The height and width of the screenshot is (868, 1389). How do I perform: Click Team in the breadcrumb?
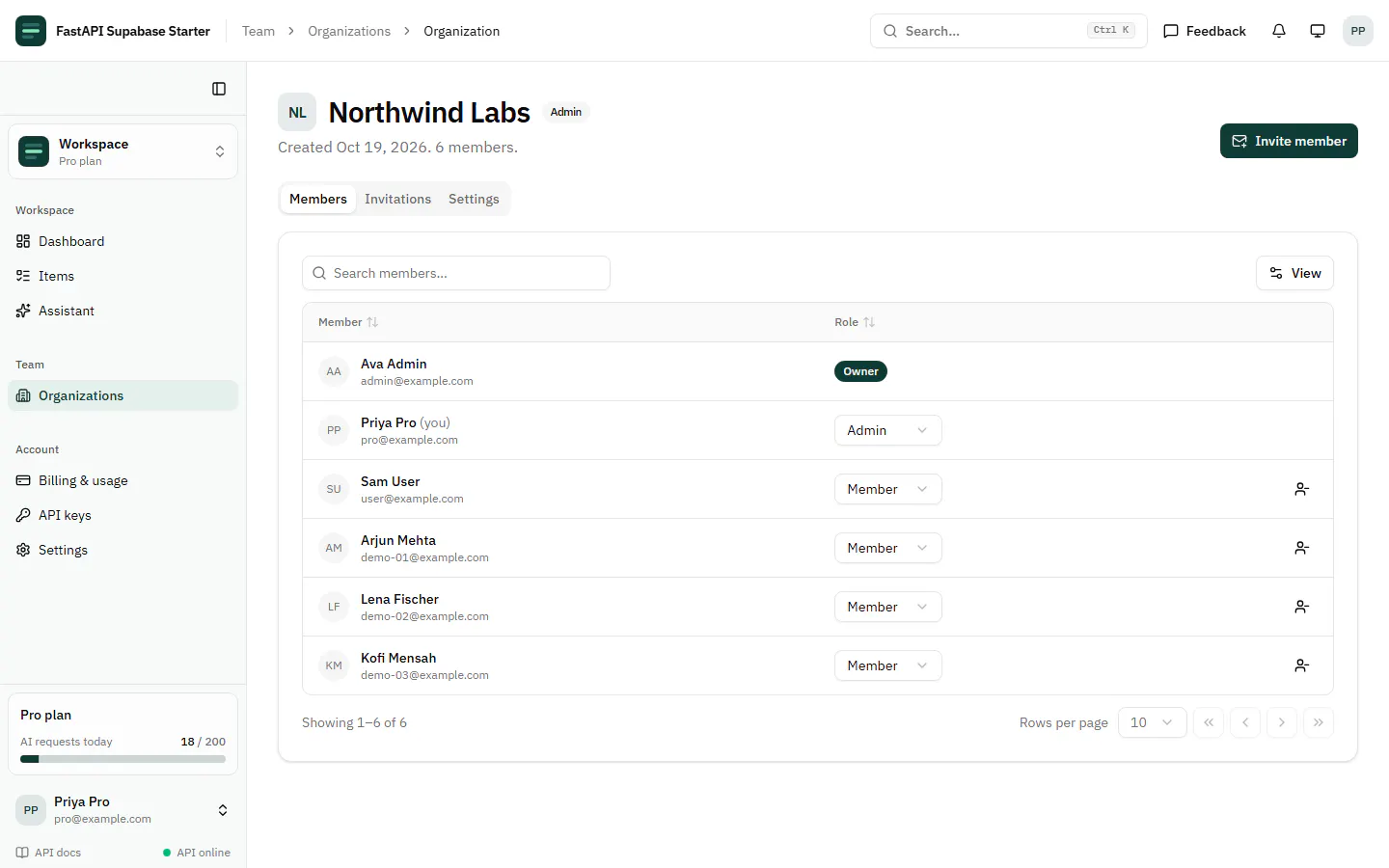tap(259, 31)
